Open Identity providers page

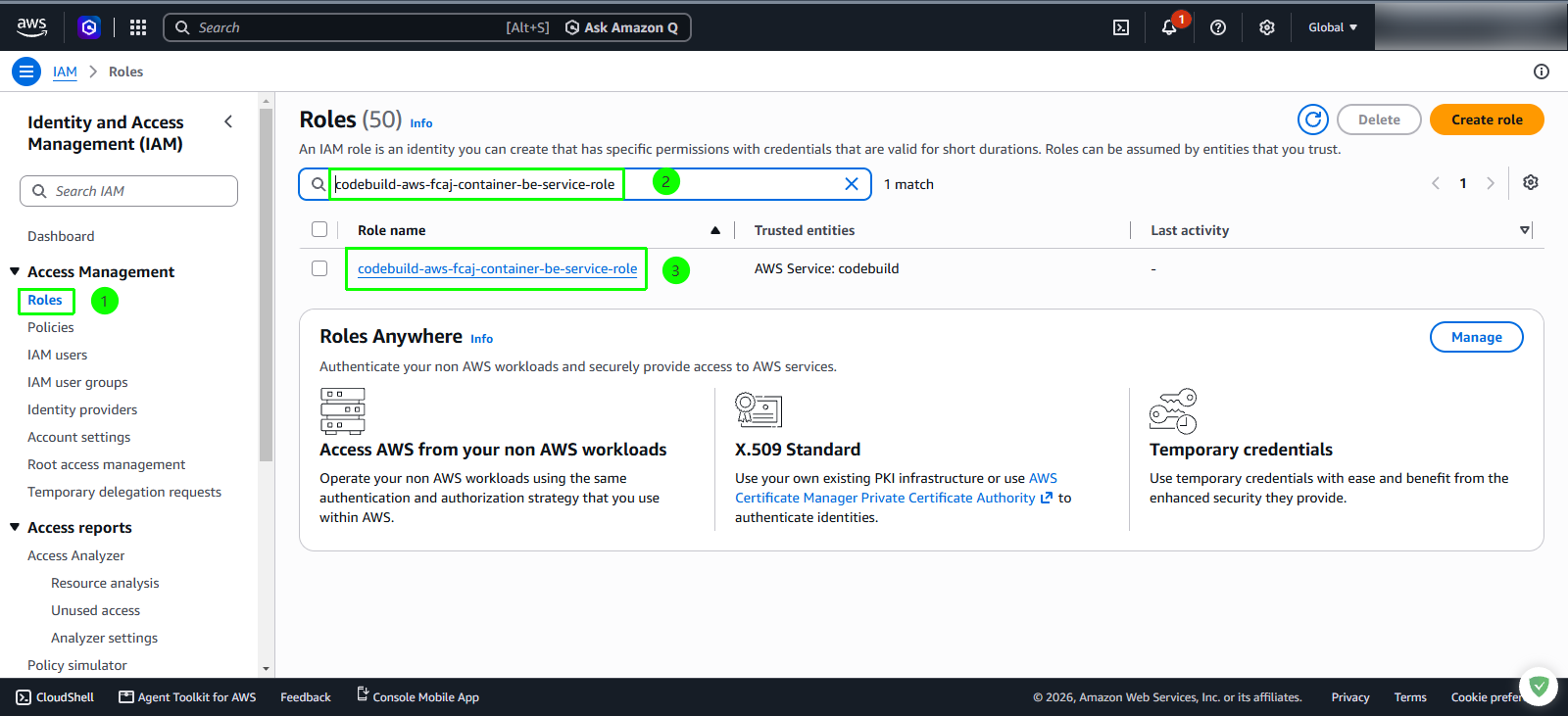(82, 409)
